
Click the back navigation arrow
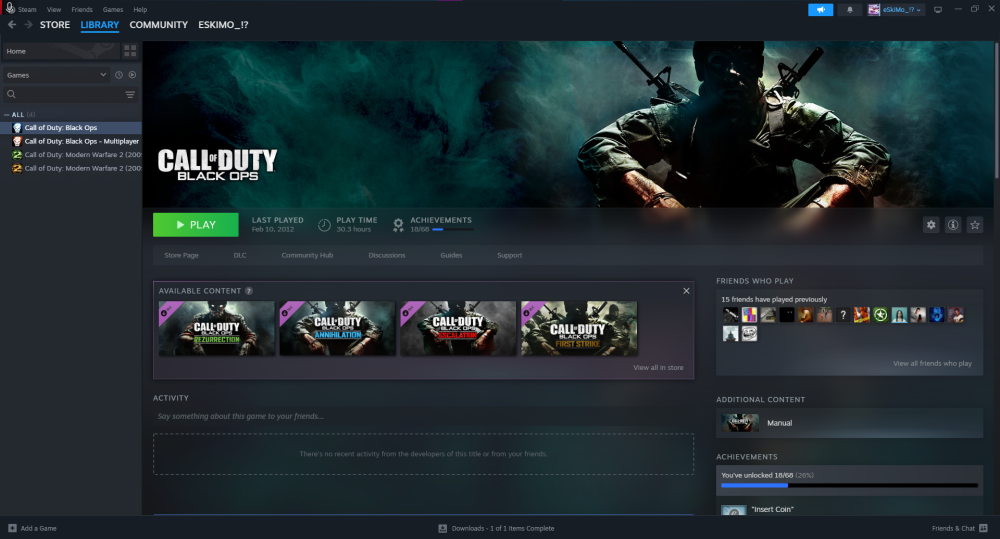pos(12,25)
